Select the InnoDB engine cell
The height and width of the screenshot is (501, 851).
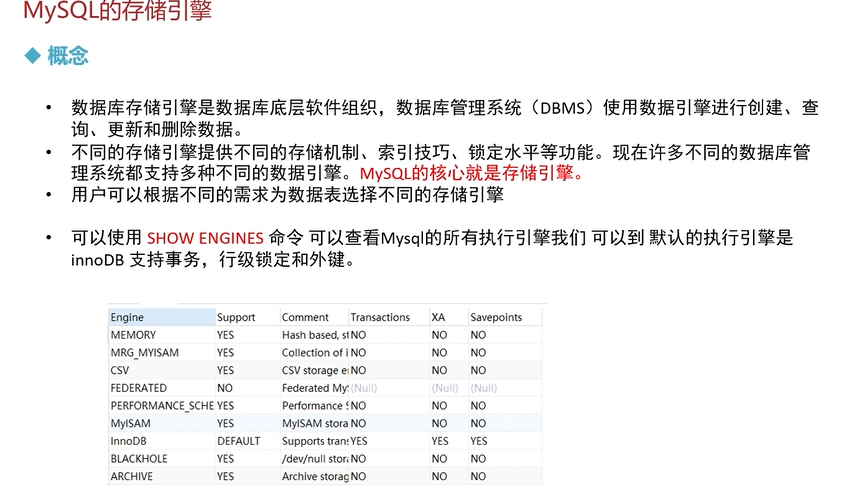coord(162,441)
